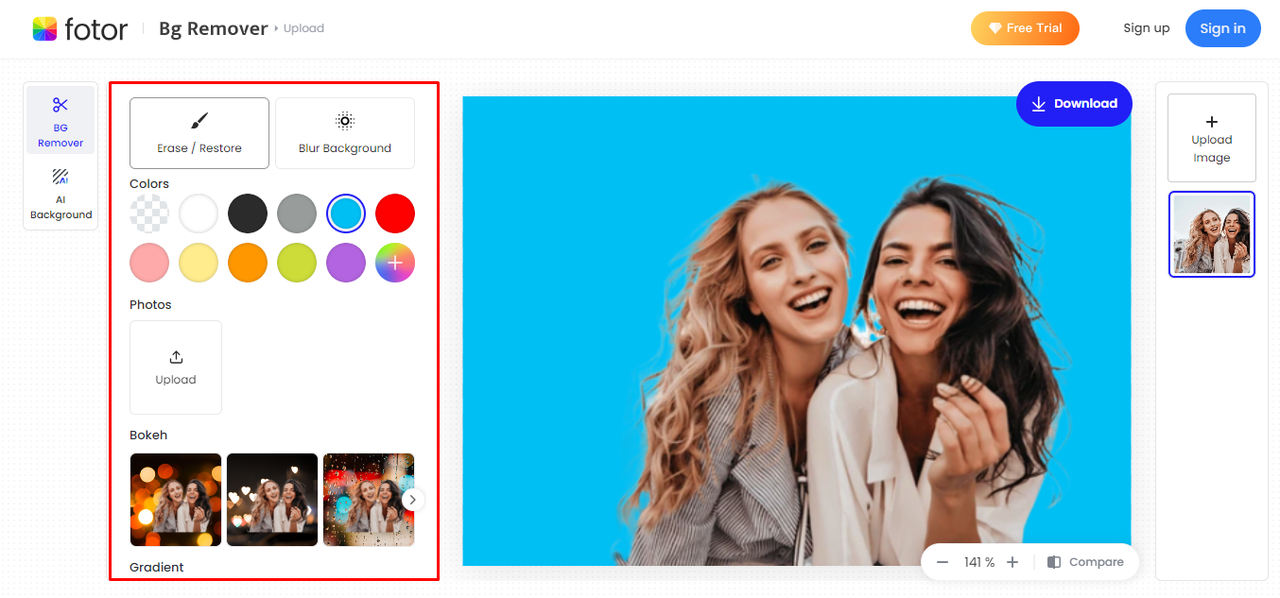This screenshot has height=598, width=1280.
Task: Click the zoom out minus icon
Action: [942, 562]
